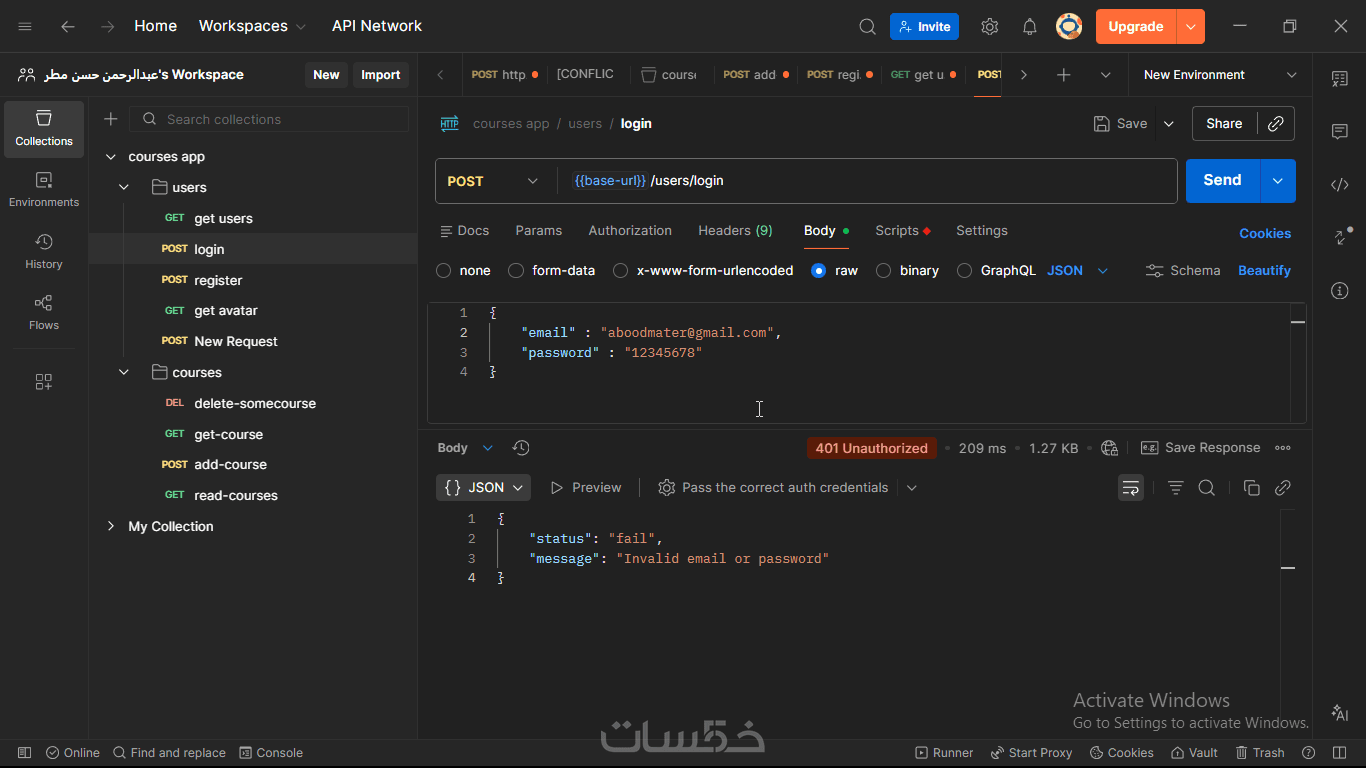This screenshot has height=768, width=1366.
Task: Open the configure workspace sidebar icon
Action: tap(44, 382)
